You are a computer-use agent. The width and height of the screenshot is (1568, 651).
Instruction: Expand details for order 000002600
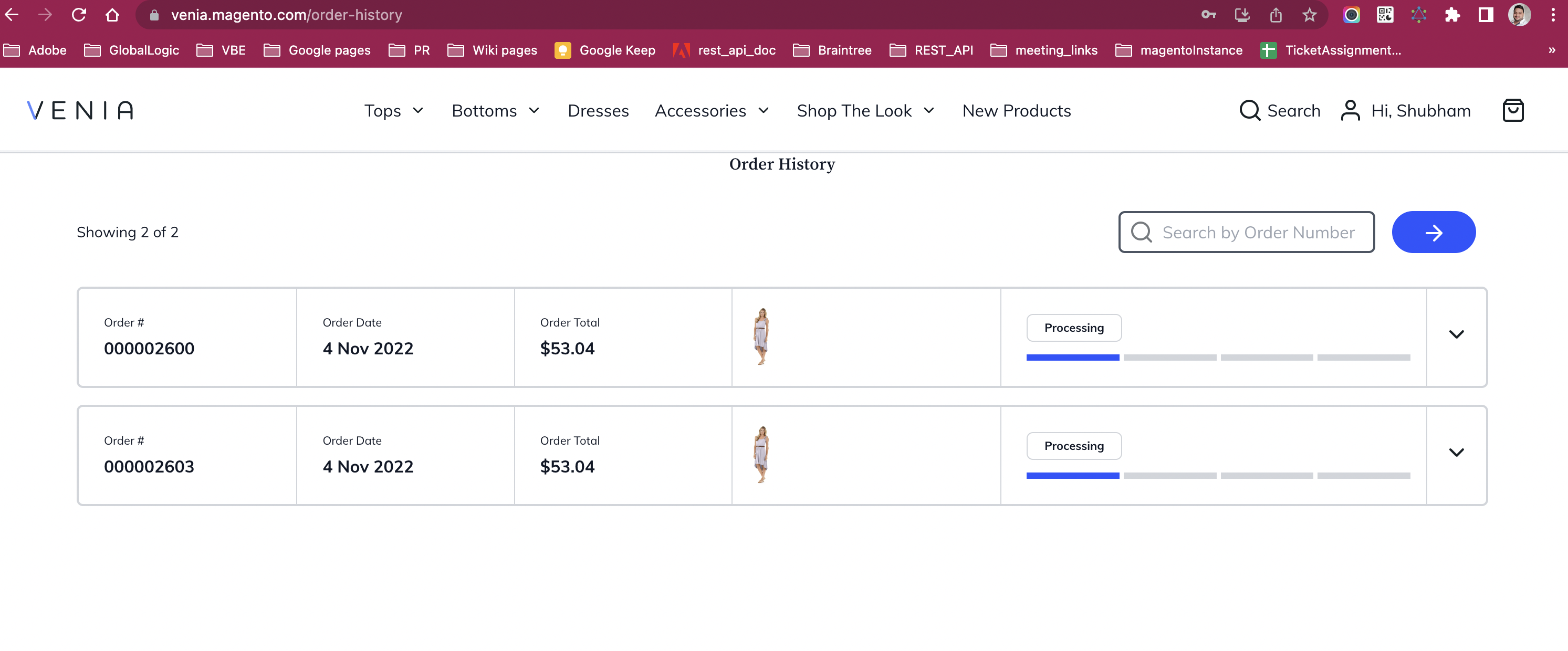[x=1457, y=333]
